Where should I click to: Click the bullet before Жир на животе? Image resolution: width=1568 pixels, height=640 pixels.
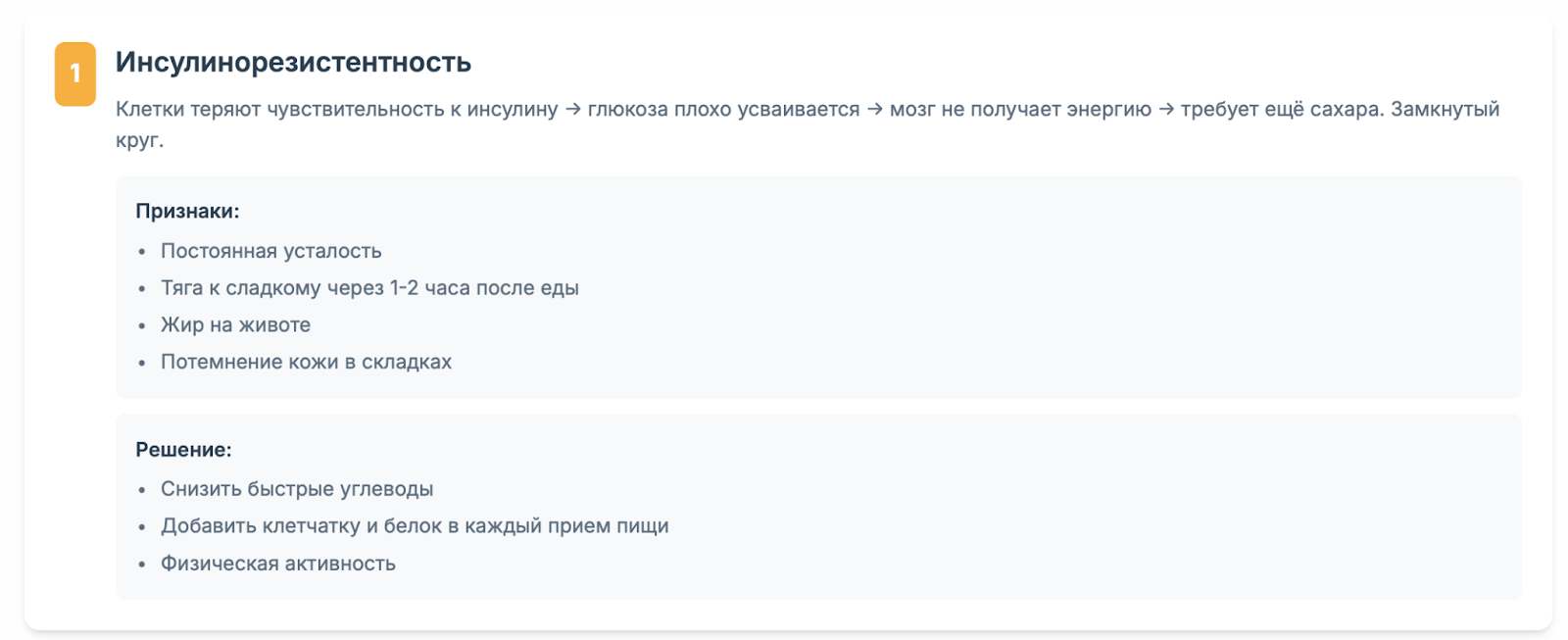point(142,325)
